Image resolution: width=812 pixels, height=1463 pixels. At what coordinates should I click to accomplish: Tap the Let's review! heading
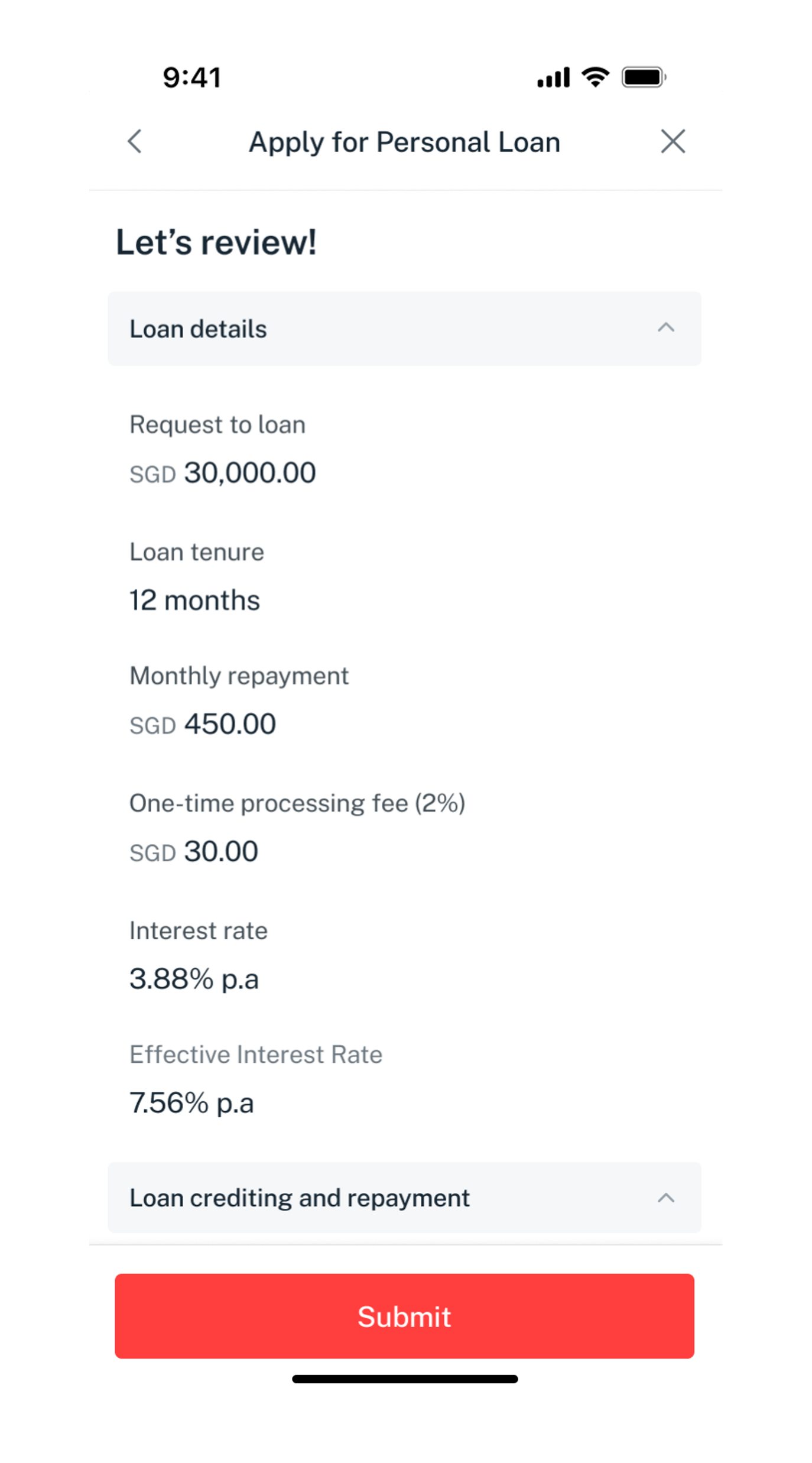[x=216, y=242]
